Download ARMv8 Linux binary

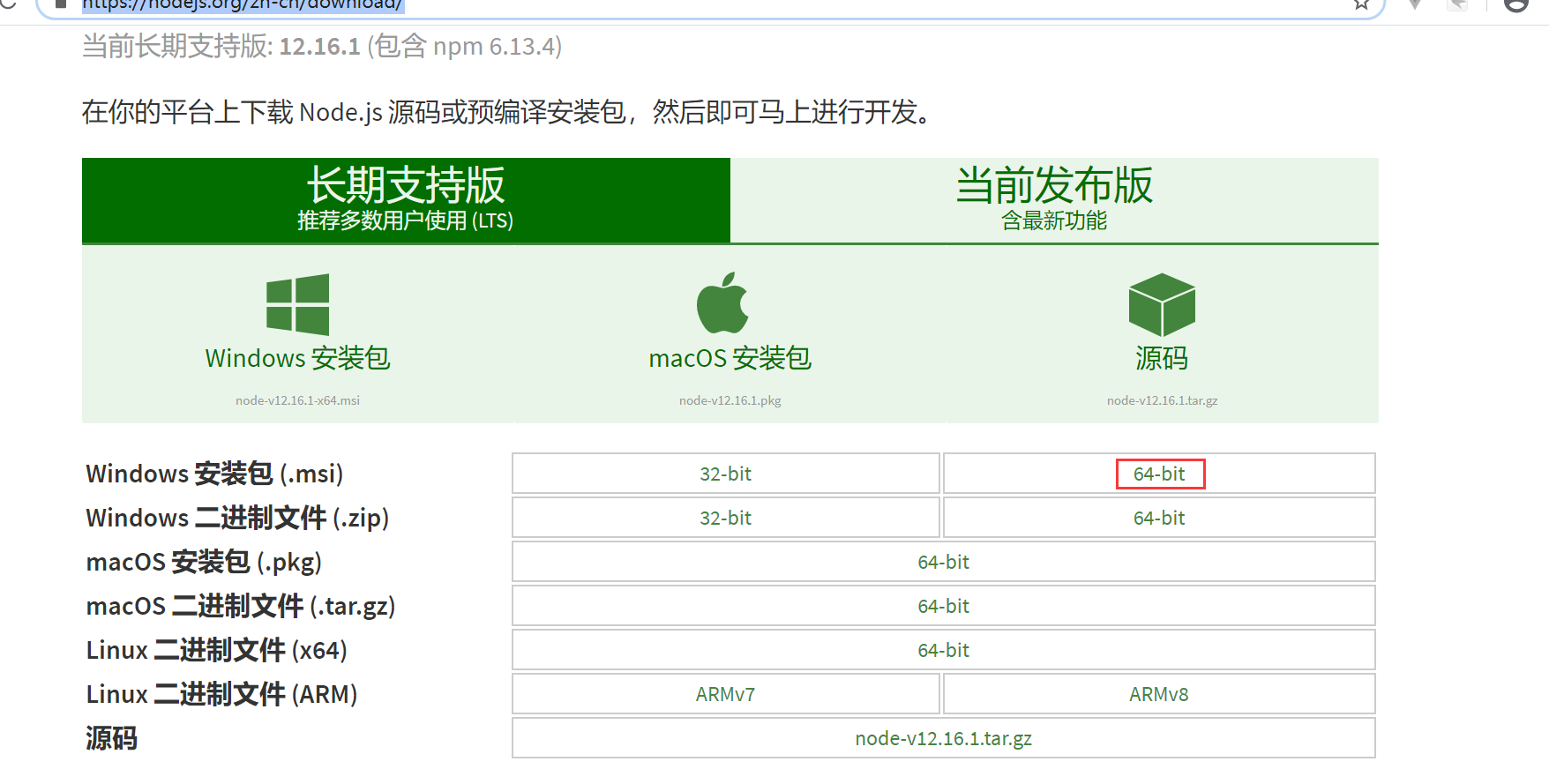pyautogui.click(x=1159, y=694)
